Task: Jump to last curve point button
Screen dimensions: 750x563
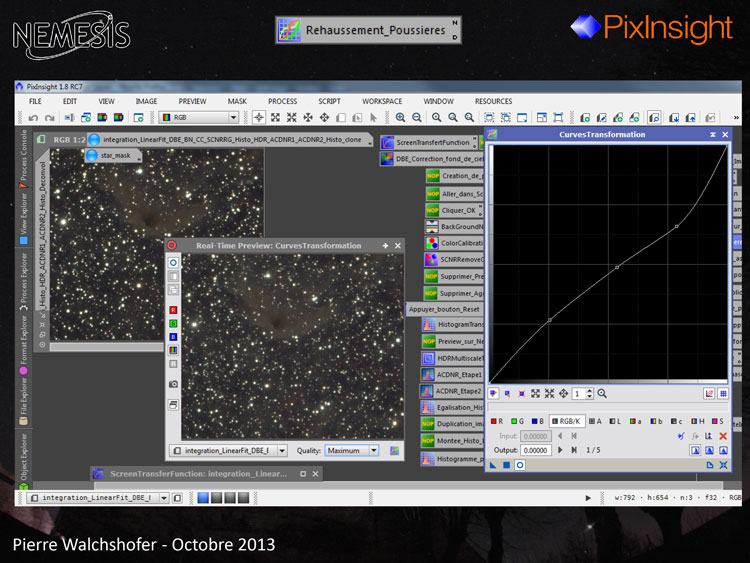Action: 574,450
